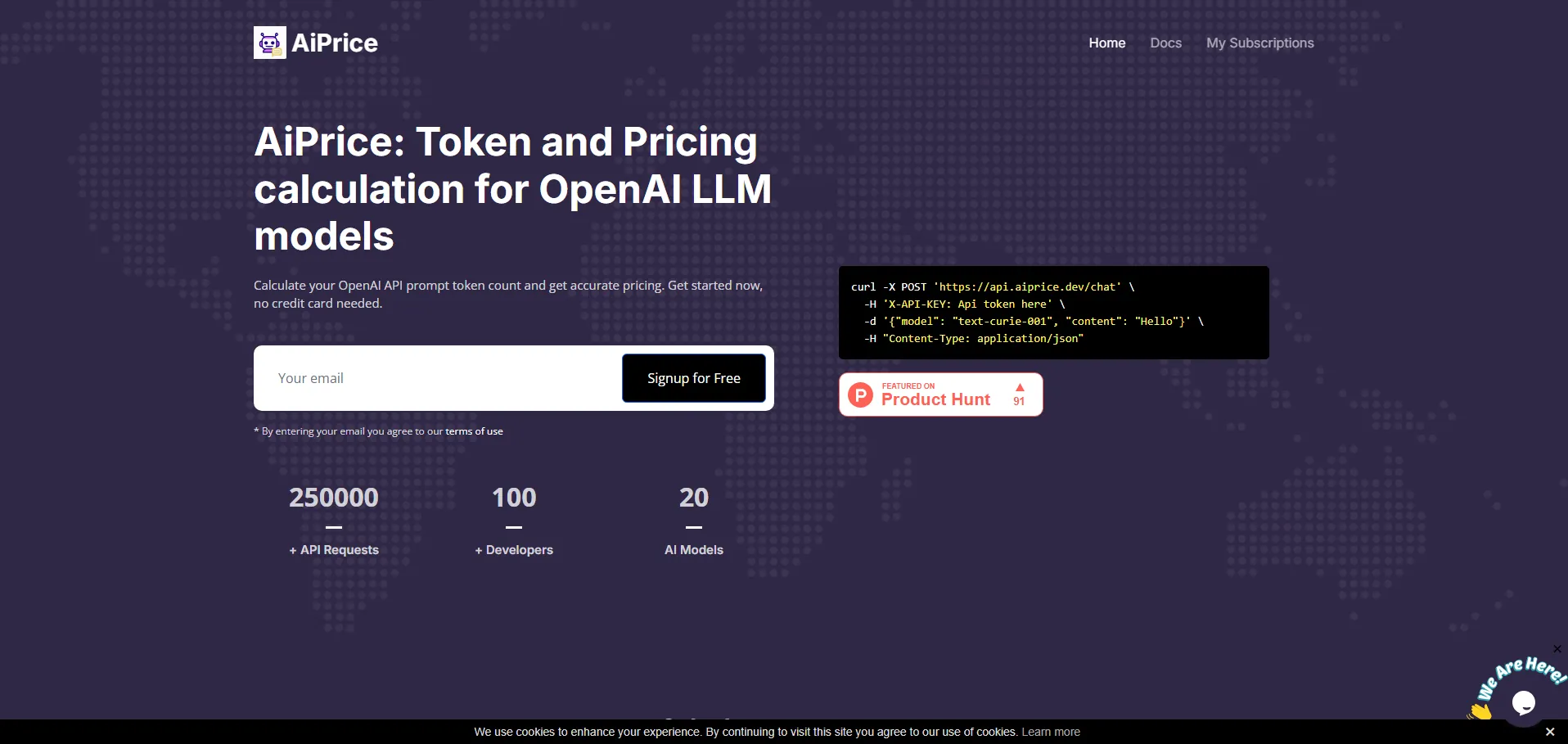The width and height of the screenshot is (1568, 744).
Task: Open the terms of use link
Action: [474, 431]
